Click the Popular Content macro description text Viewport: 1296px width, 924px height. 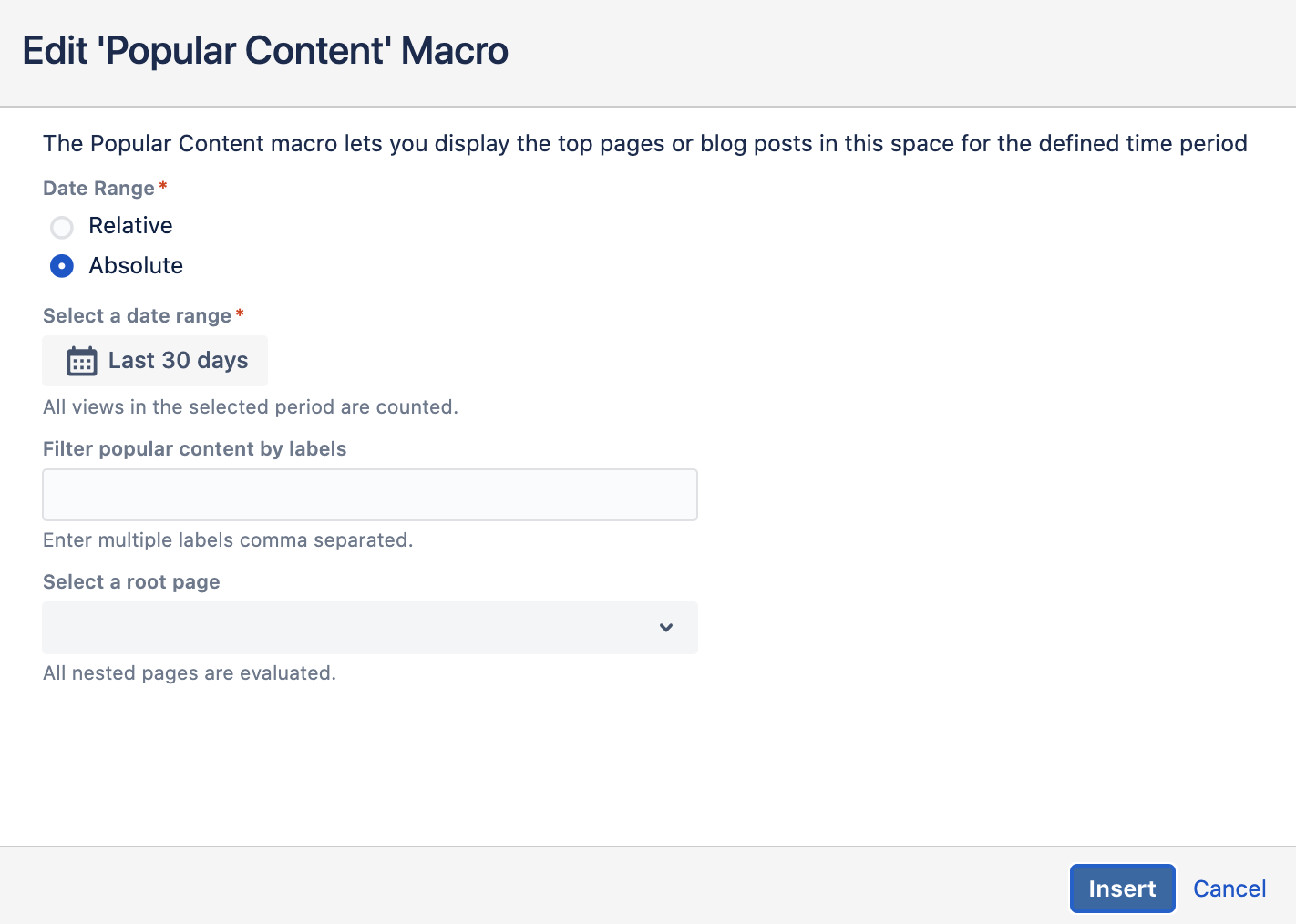point(644,144)
